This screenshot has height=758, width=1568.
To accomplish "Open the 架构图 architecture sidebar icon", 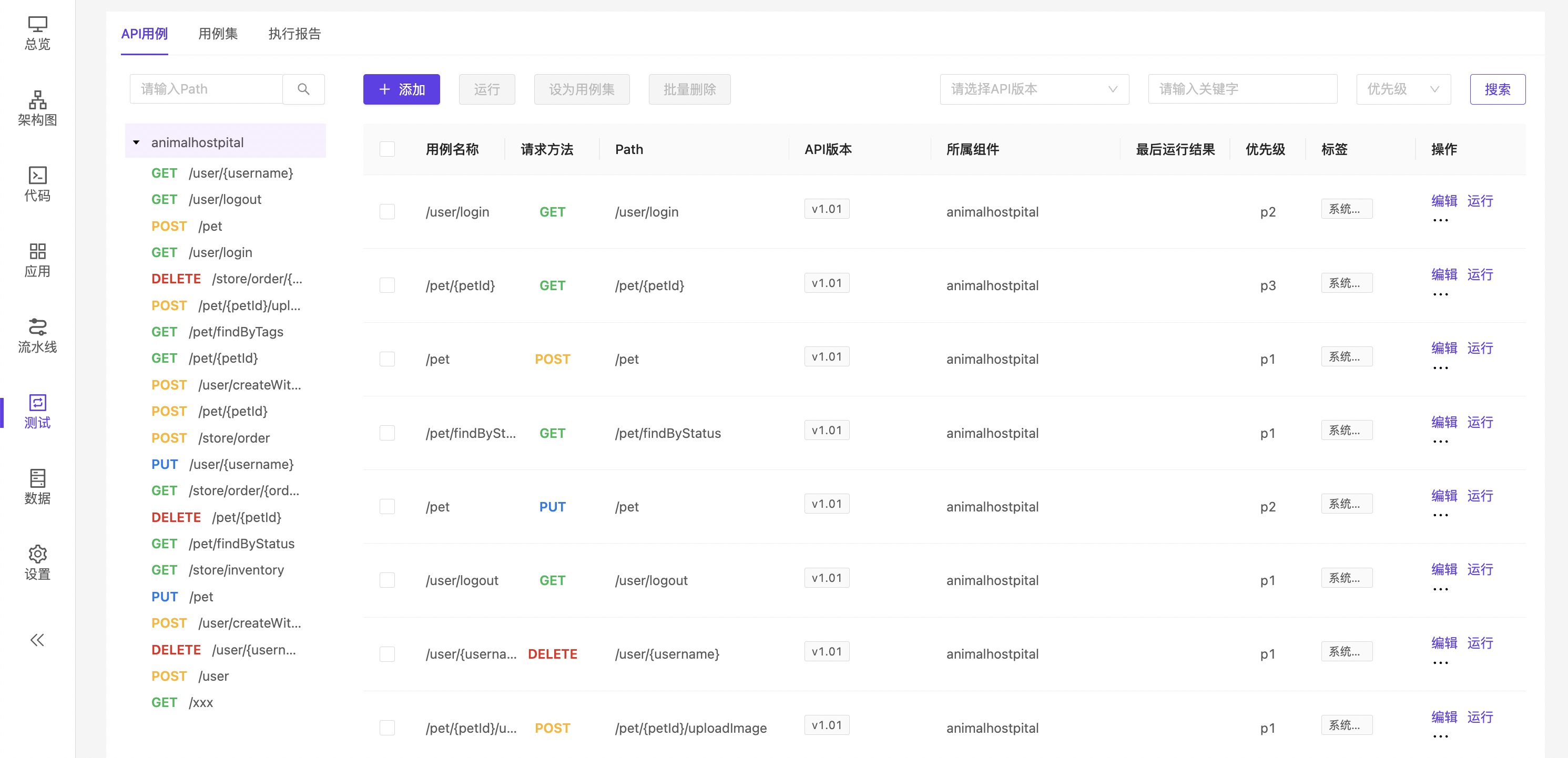I will 37,108.
